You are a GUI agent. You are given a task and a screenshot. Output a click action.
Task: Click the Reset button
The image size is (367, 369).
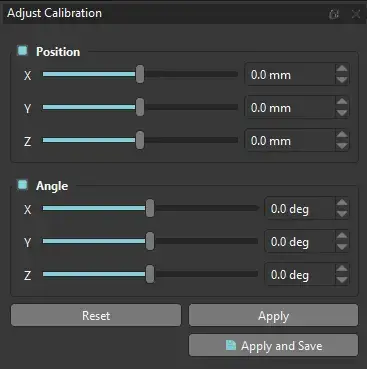pyautogui.click(x=96, y=315)
